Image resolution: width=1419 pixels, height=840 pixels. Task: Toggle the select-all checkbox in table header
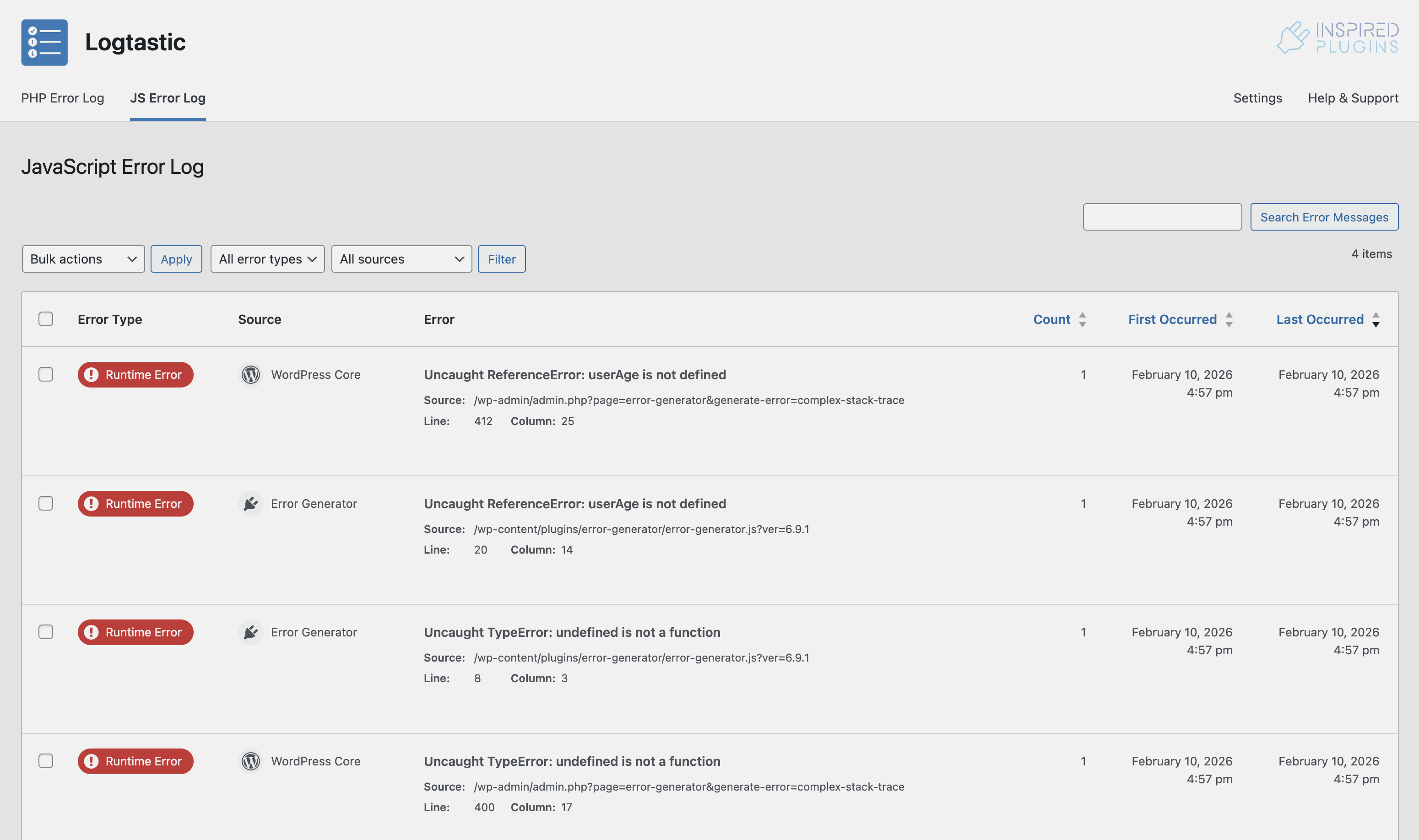(46, 319)
